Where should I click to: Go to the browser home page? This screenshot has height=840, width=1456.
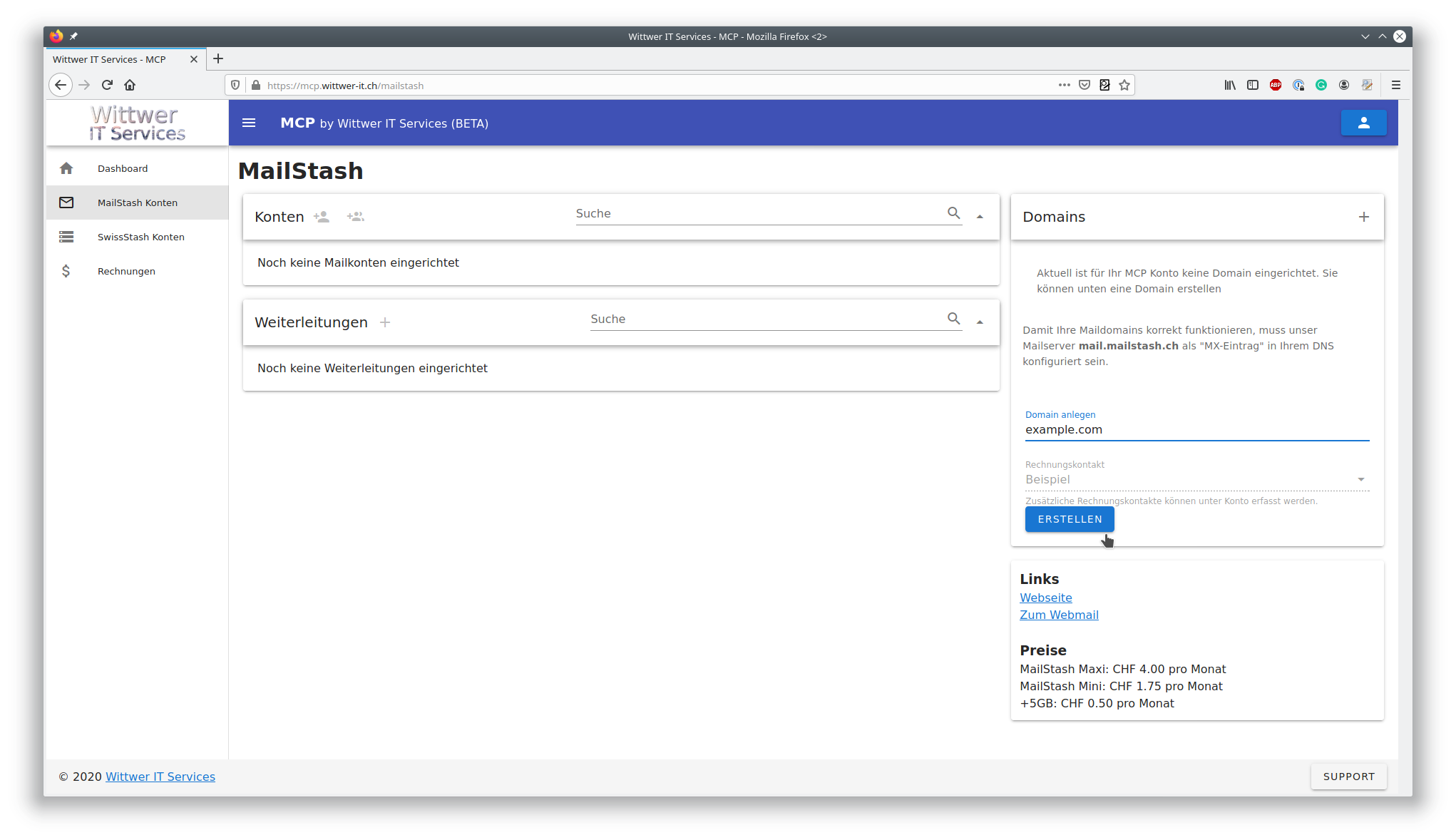click(130, 85)
